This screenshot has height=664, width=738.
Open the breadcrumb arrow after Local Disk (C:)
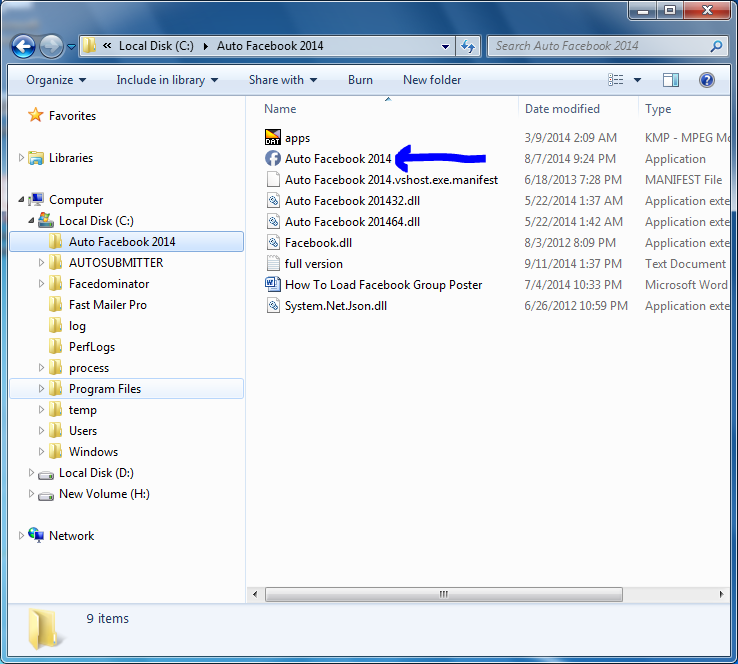click(205, 46)
